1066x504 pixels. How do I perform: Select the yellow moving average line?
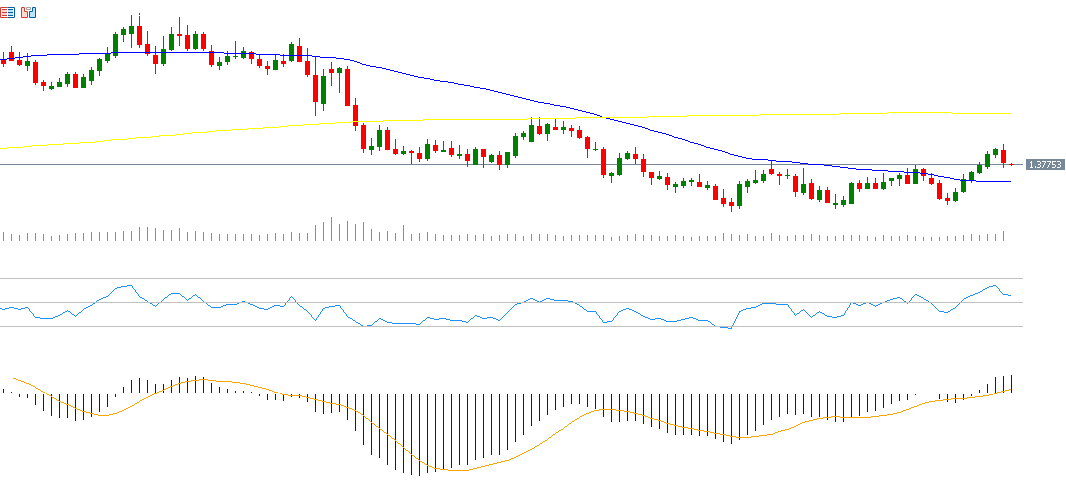[200, 132]
